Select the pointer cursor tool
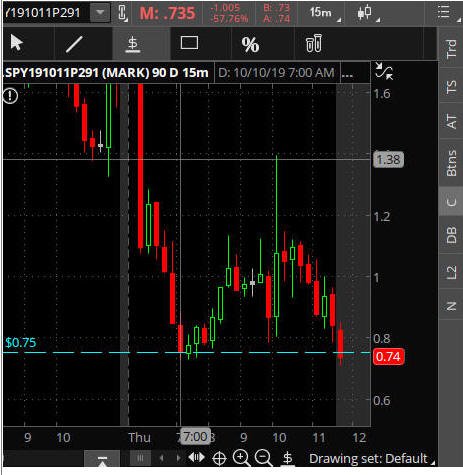463x475 pixels. click(16, 43)
